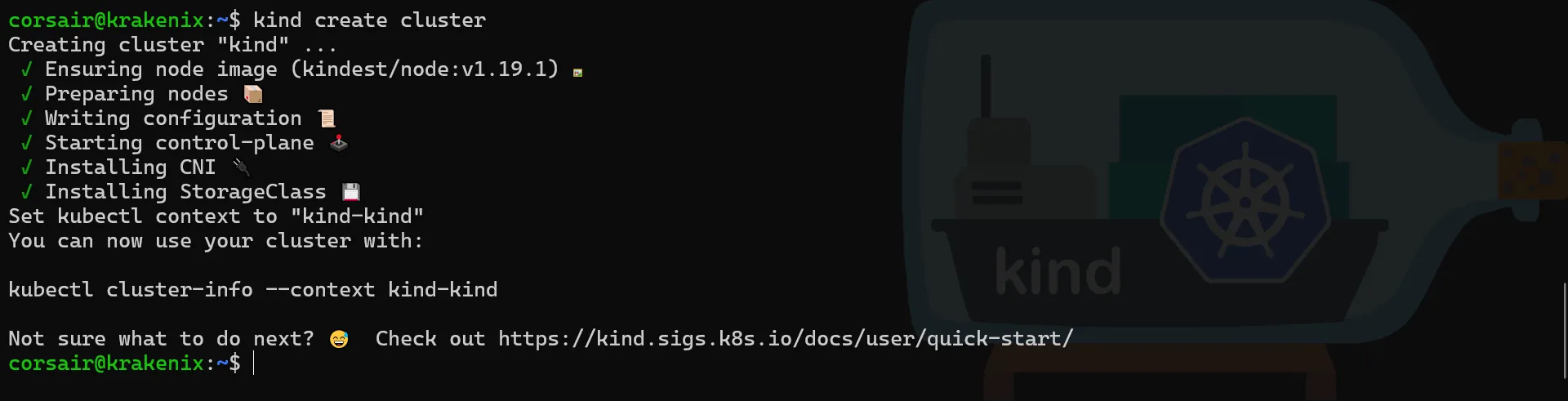Click the floppy disk emoji after Installing StorageClass
The height and width of the screenshot is (401, 1568).
[351, 192]
